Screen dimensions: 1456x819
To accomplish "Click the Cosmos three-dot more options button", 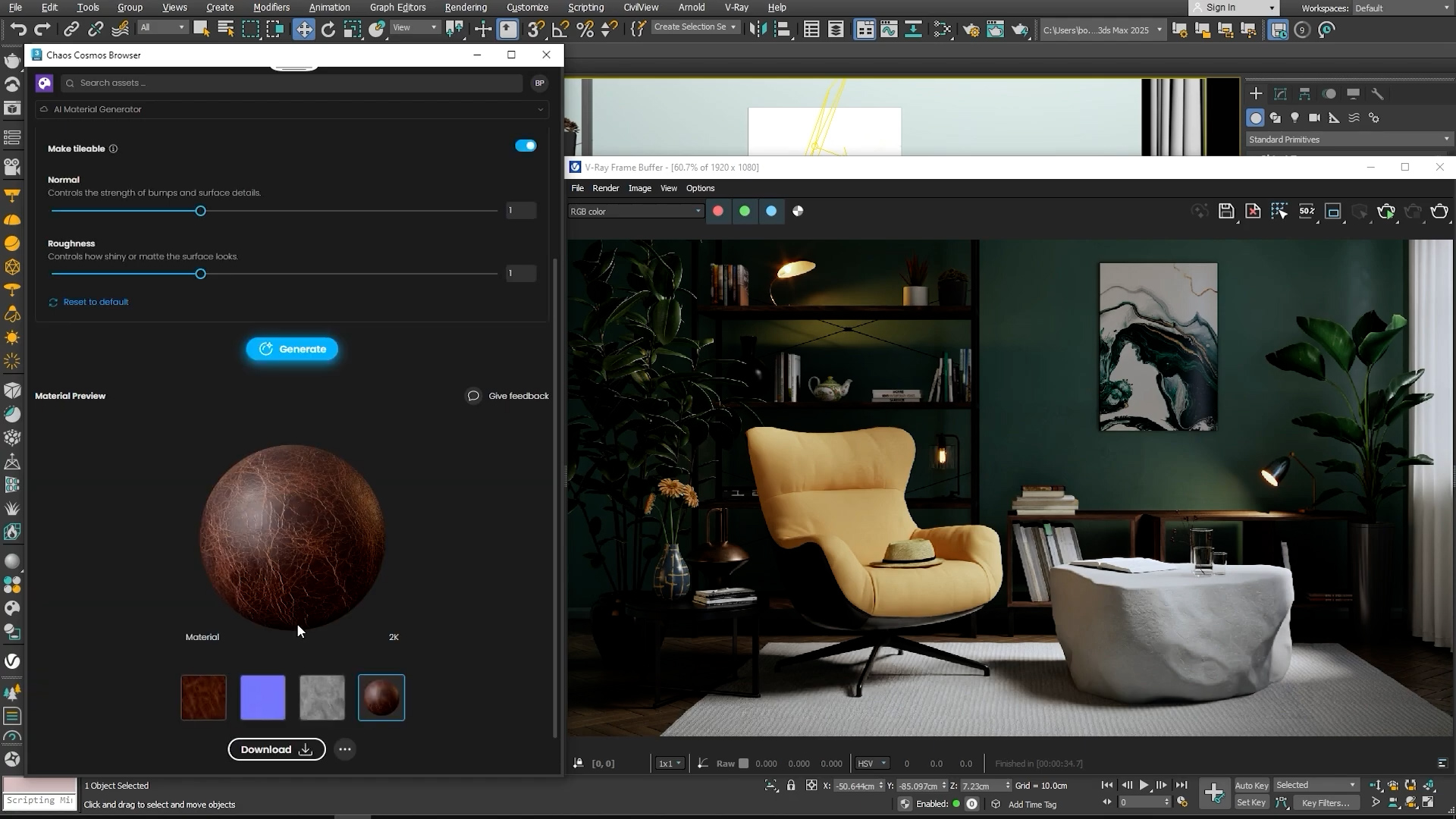I will tap(345, 749).
